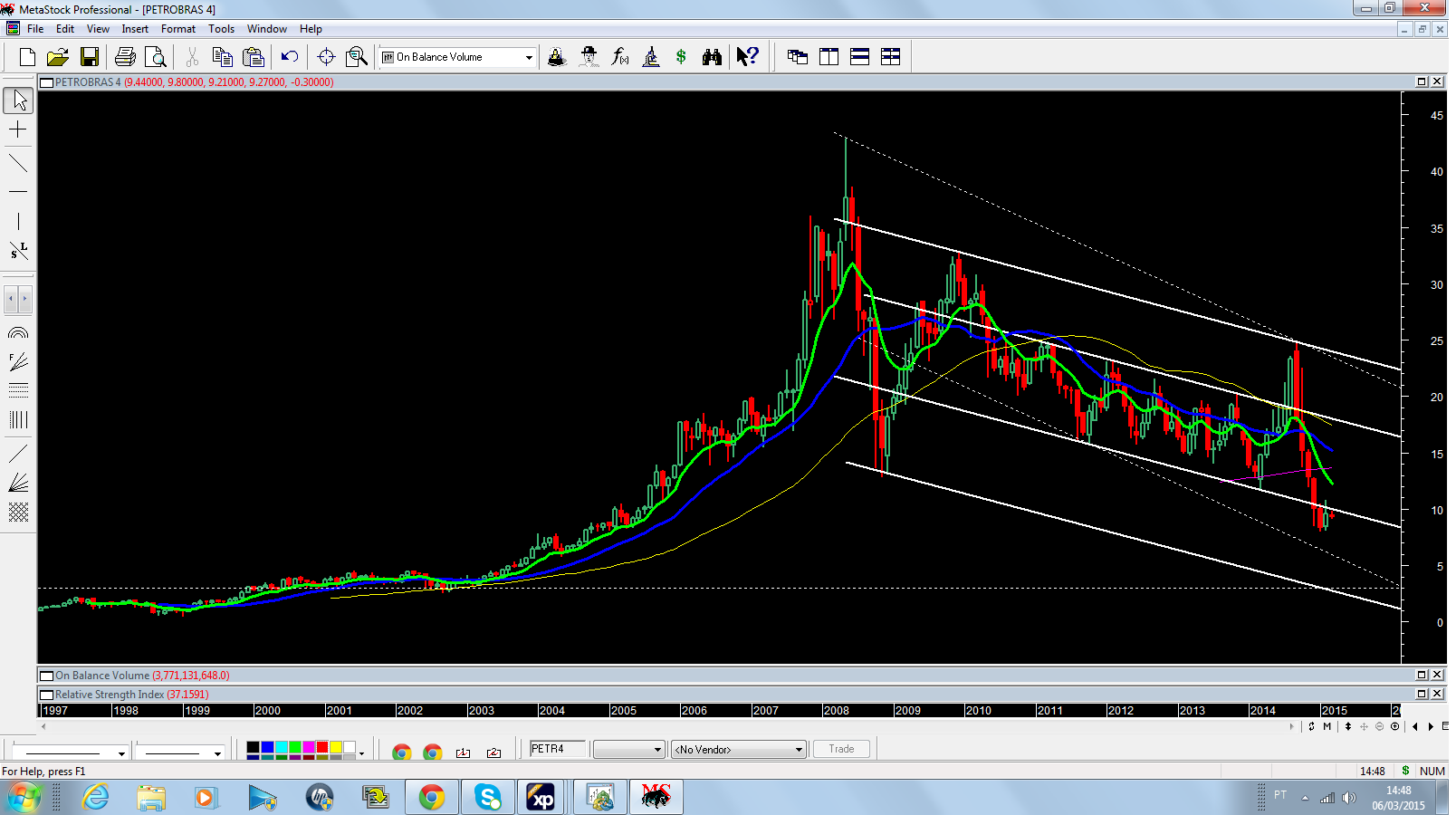Open the Indicator Builder f(x) icon

pyautogui.click(x=619, y=57)
